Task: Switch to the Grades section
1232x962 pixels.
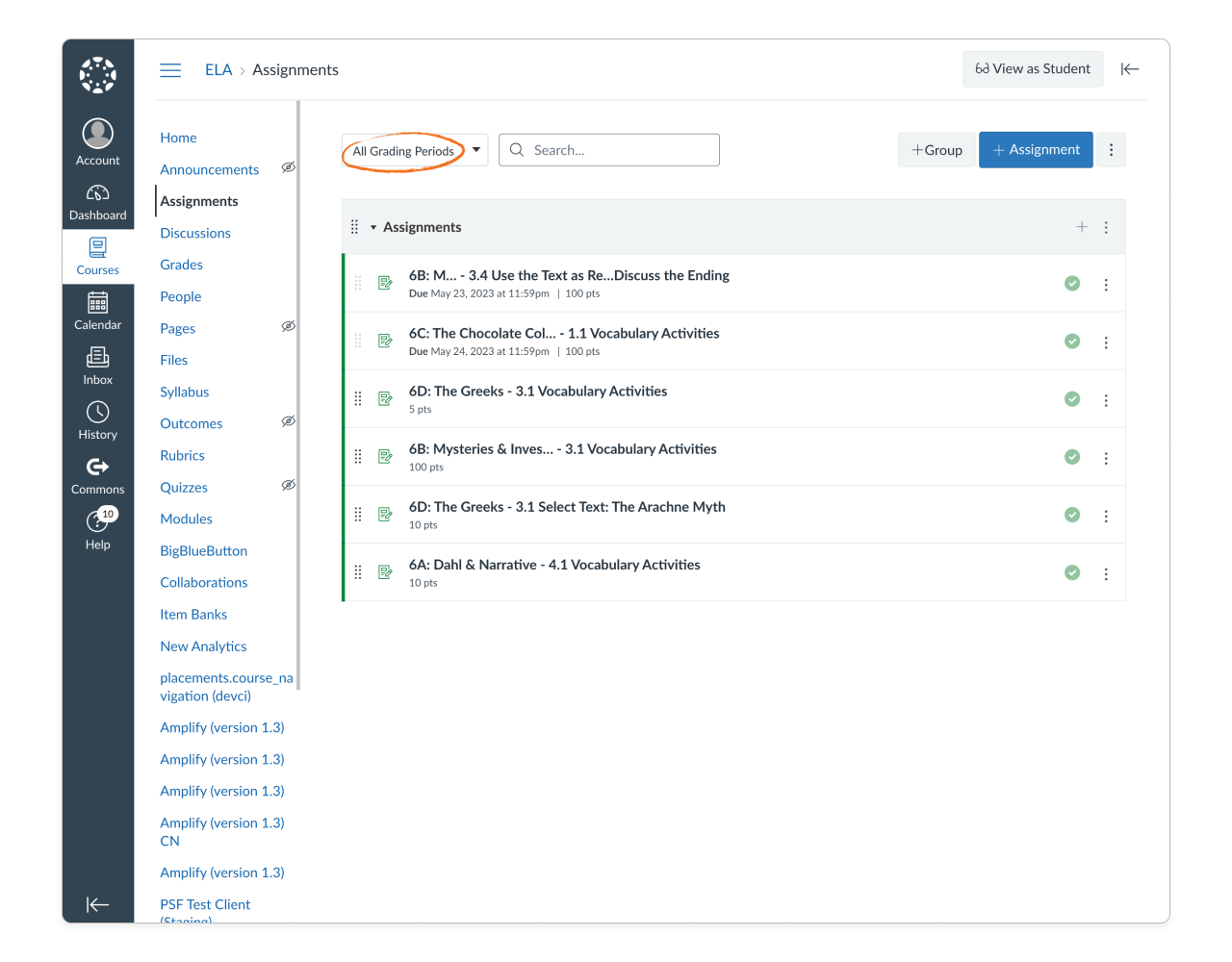Action: 181,264
